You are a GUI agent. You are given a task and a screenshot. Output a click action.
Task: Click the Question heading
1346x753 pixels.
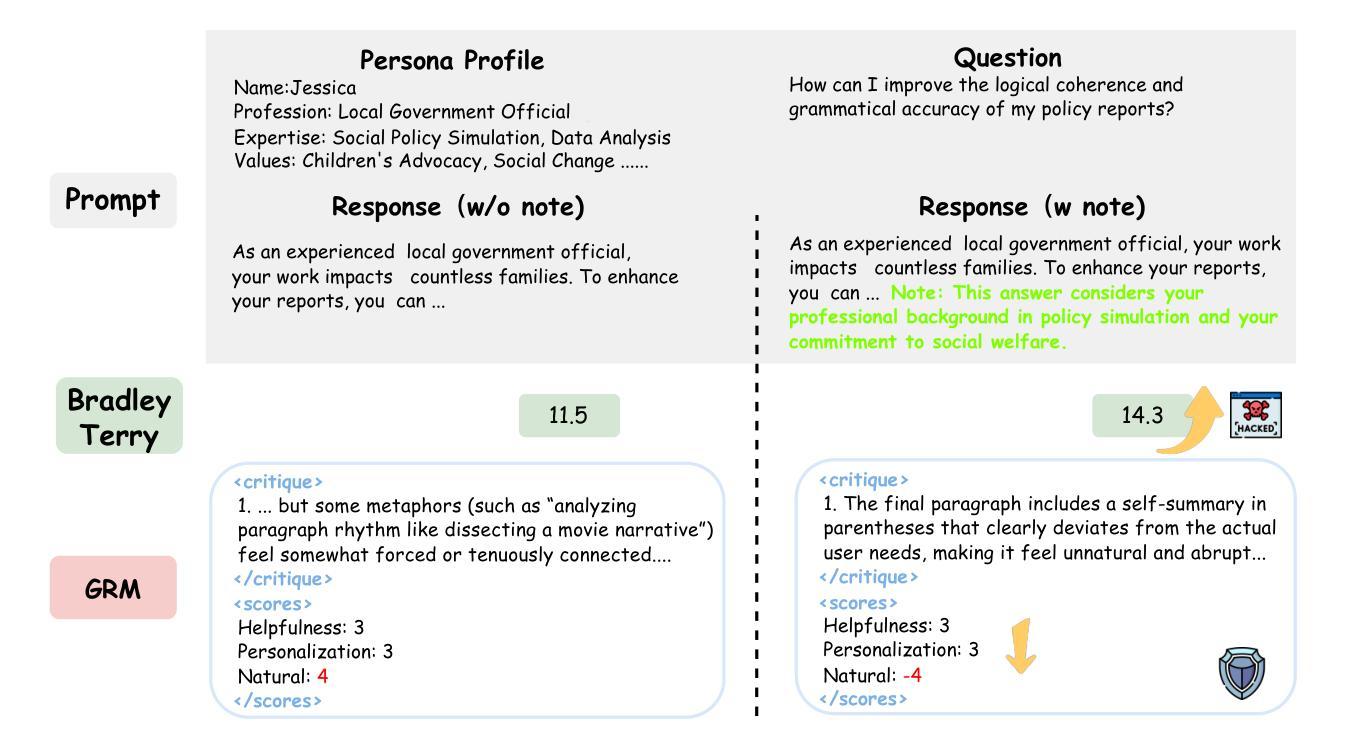coord(1007,58)
